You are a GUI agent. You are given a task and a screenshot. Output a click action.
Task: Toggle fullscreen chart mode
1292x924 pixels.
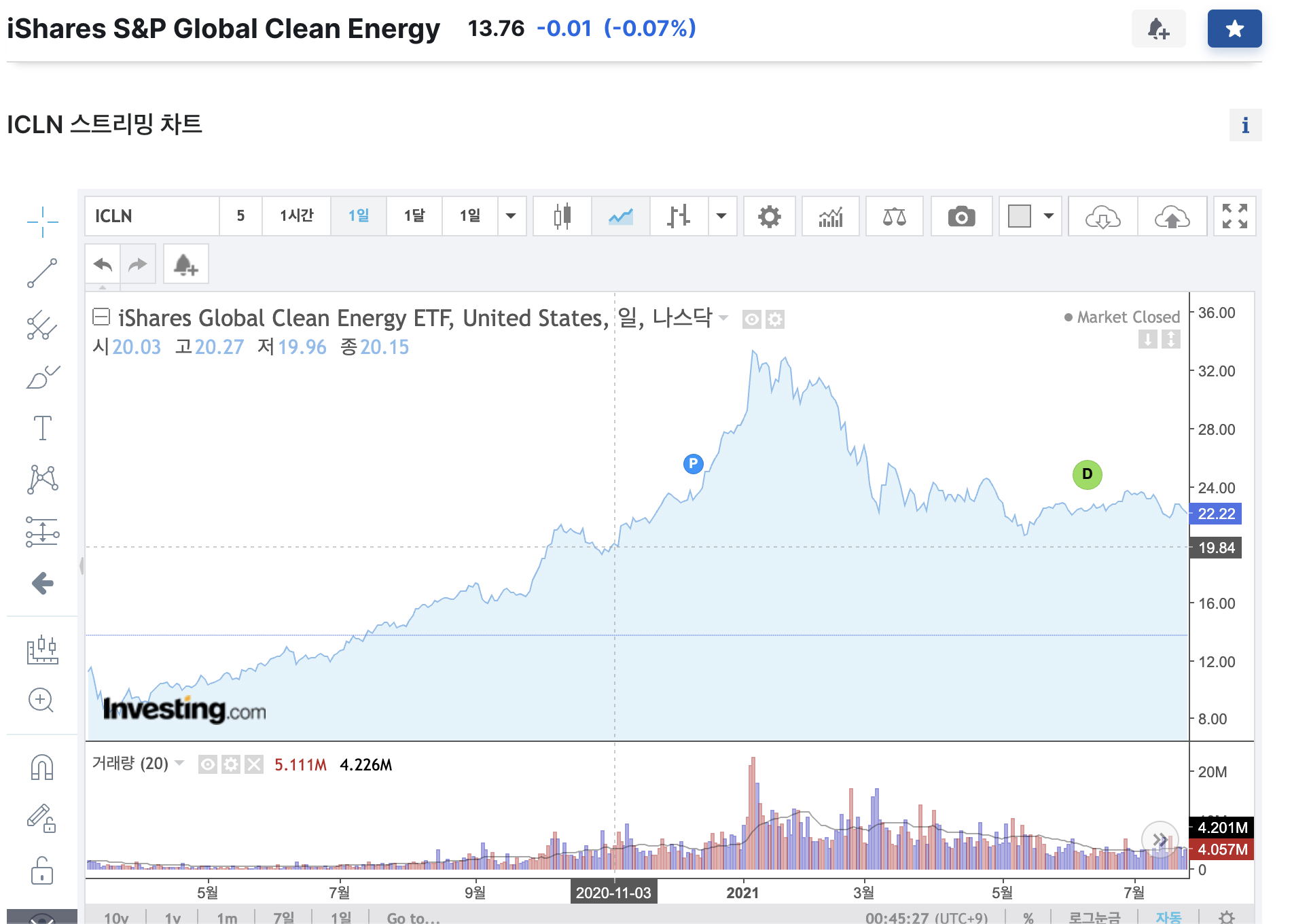1235,216
